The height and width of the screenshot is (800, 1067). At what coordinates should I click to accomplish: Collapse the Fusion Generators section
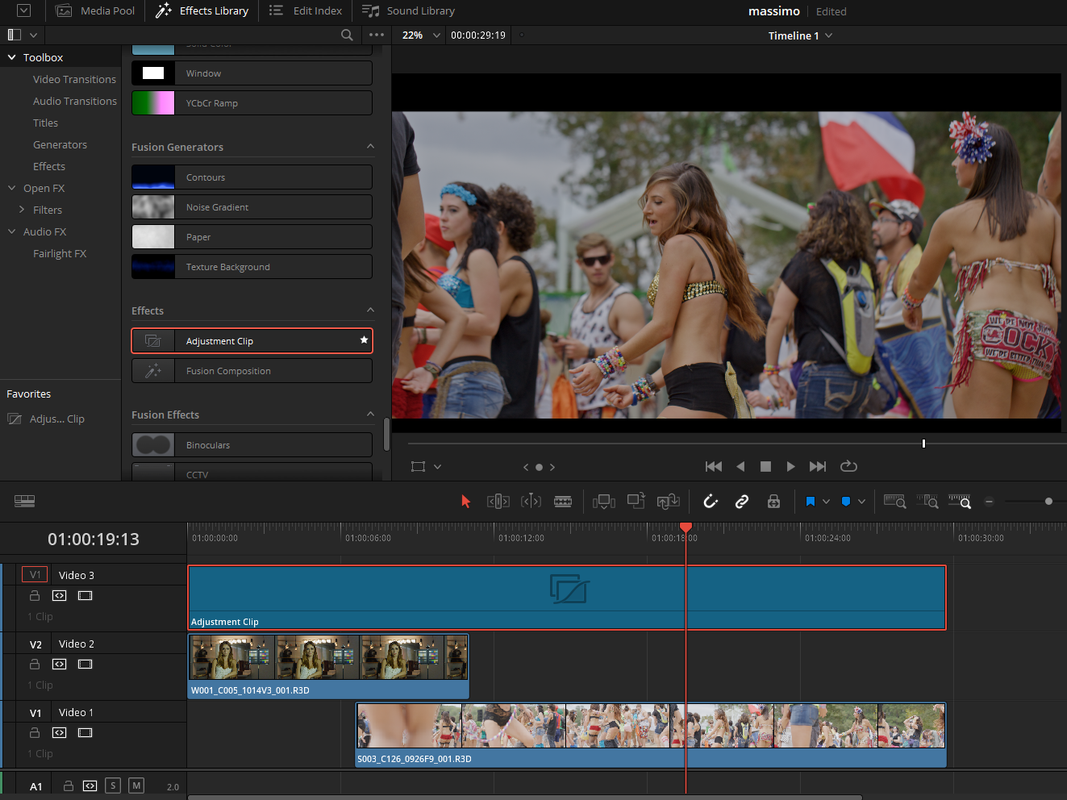coord(370,146)
